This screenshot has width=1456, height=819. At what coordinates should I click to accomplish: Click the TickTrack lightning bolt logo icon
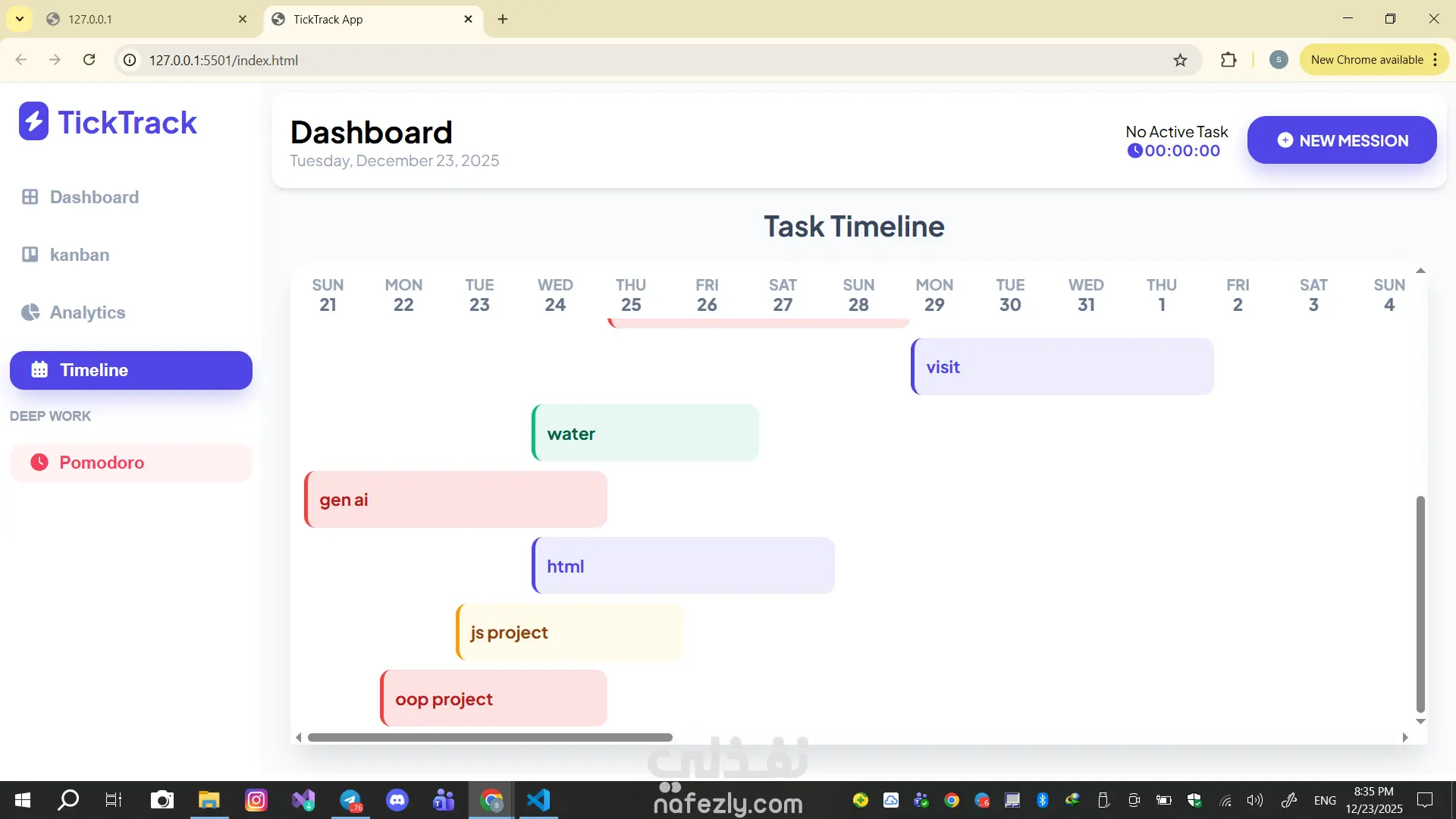[x=33, y=121]
